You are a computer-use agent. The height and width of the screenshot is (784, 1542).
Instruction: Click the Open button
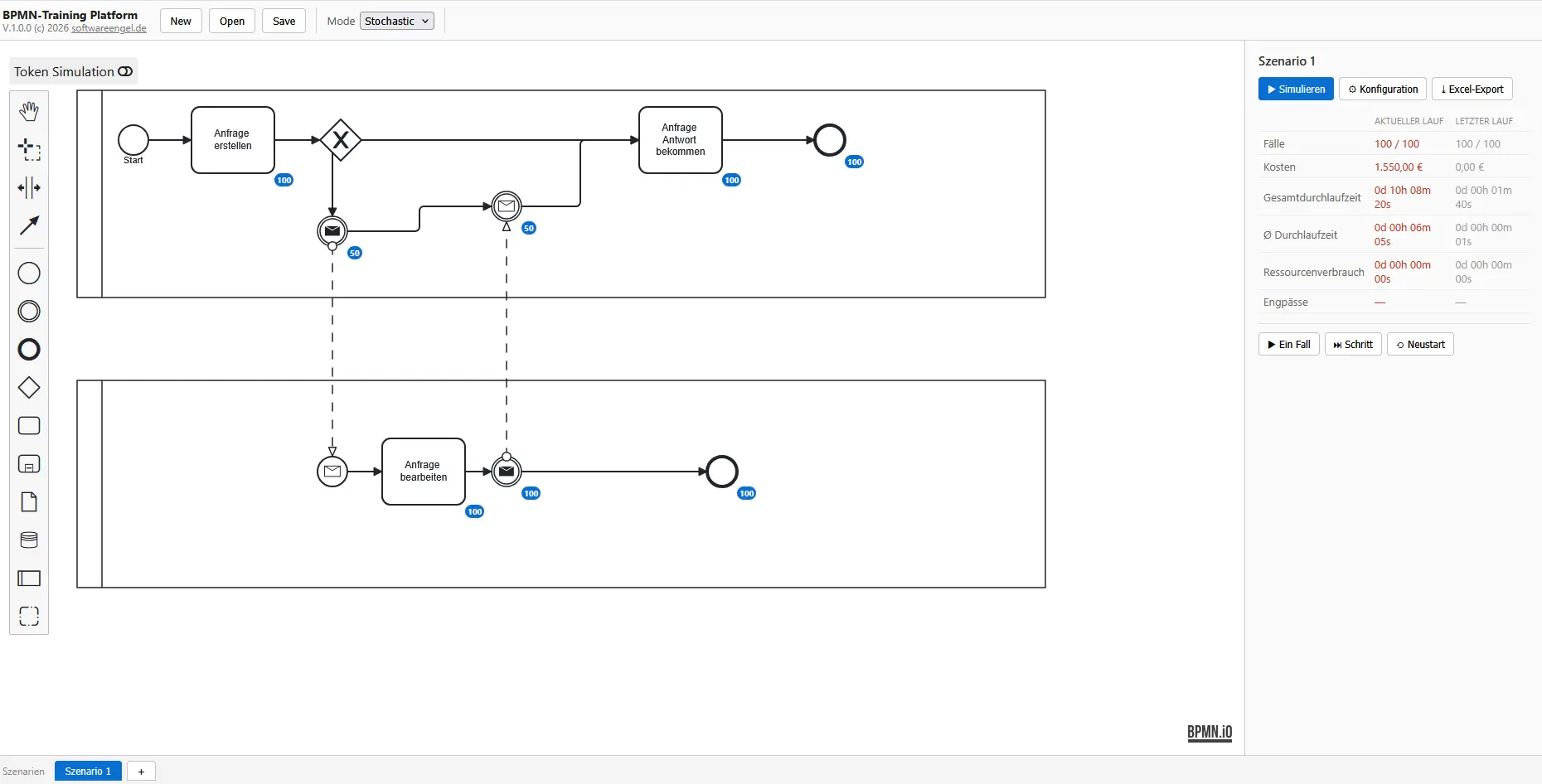coord(232,21)
